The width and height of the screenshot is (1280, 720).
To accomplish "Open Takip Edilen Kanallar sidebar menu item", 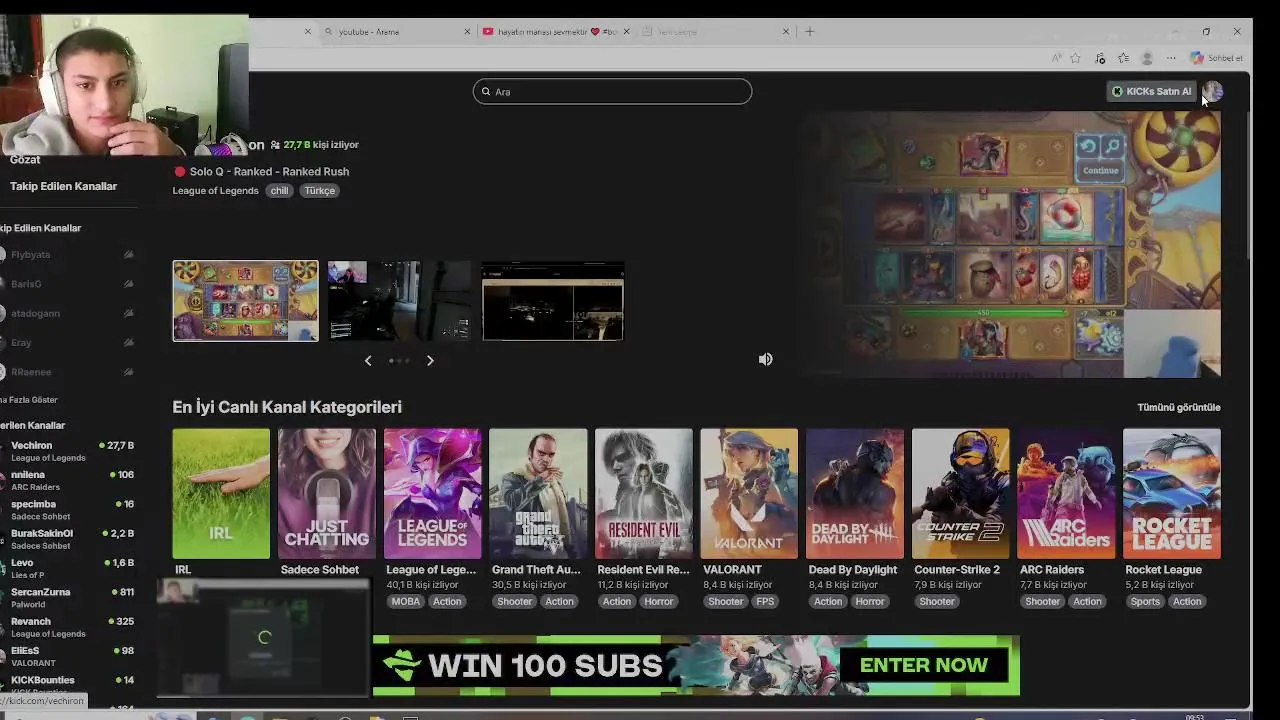I will pyautogui.click(x=63, y=186).
